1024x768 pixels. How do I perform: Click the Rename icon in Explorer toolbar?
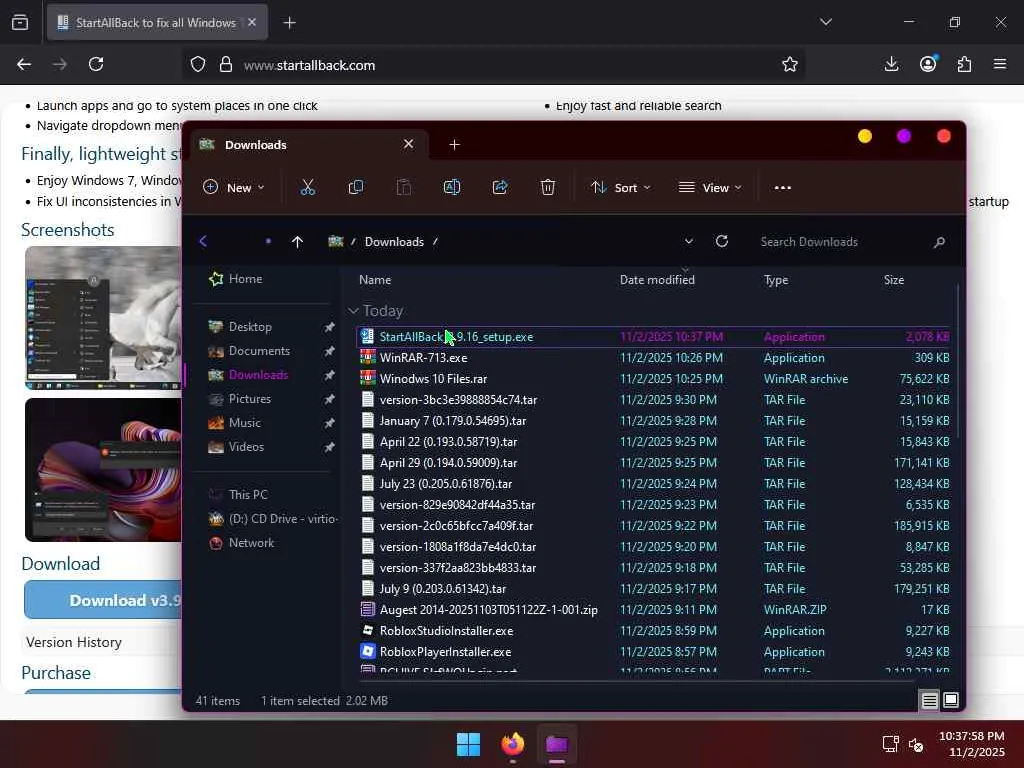452,187
